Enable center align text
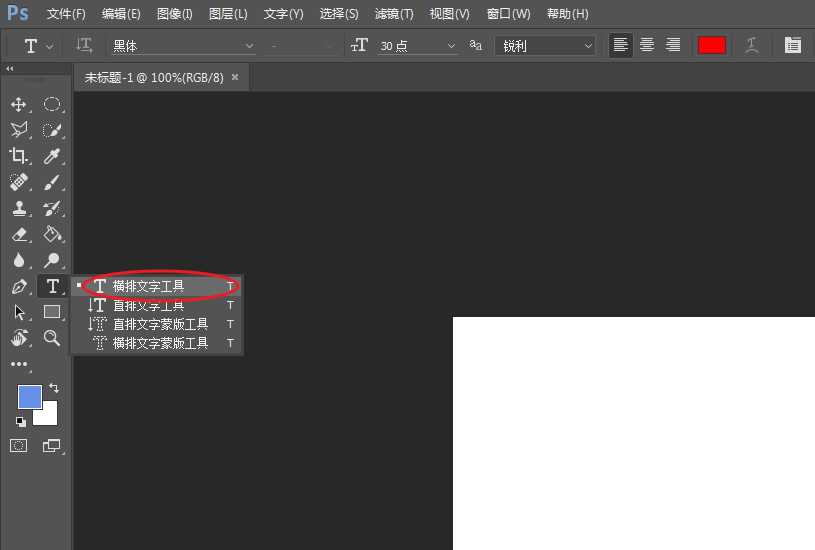Viewport: 815px width, 550px height. 647,46
